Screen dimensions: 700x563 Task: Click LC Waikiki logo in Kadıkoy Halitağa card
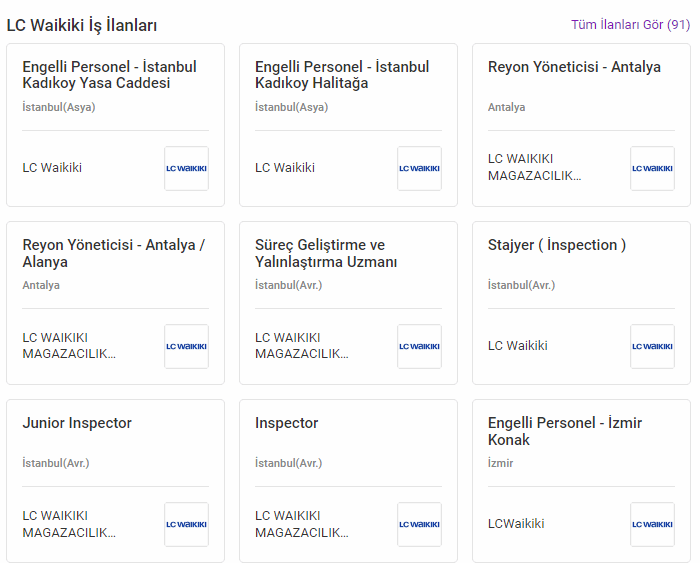(419, 168)
